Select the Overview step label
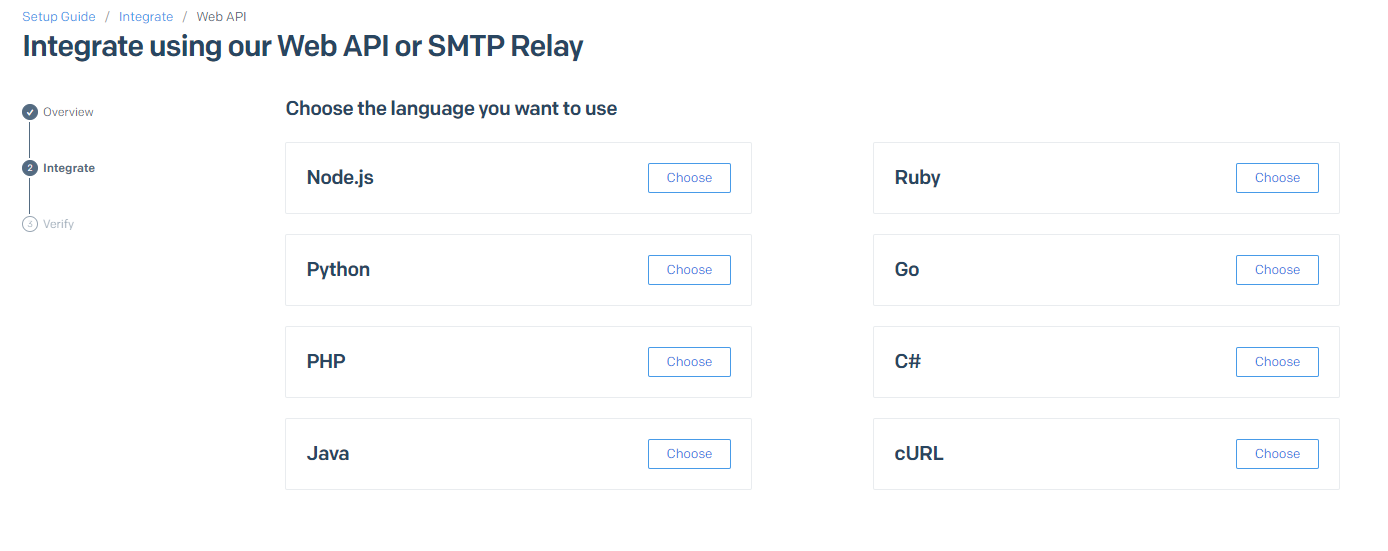The width and height of the screenshot is (1388, 551). 68,112
